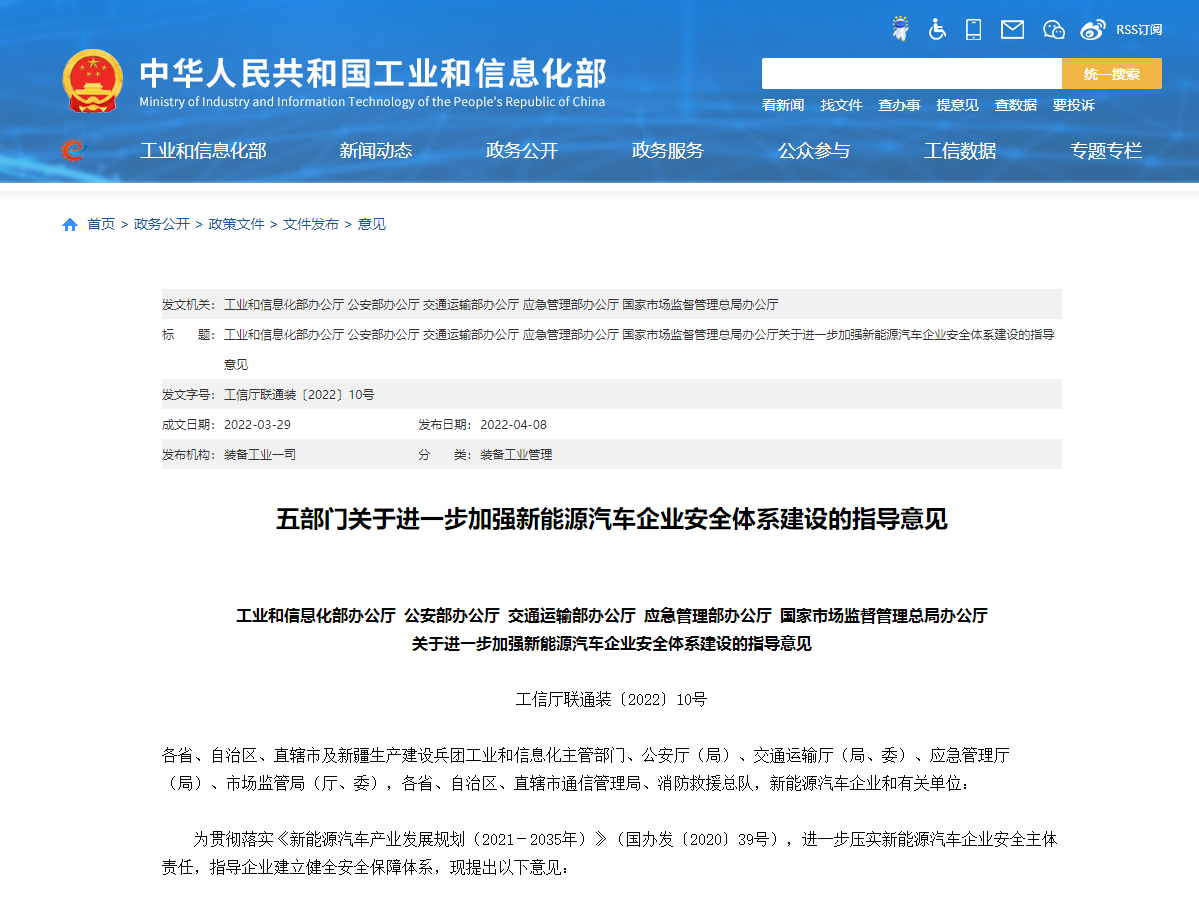The height and width of the screenshot is (899, 1199).
Task: Open the WeChat icon
Action: click(x=1054, y=30)
